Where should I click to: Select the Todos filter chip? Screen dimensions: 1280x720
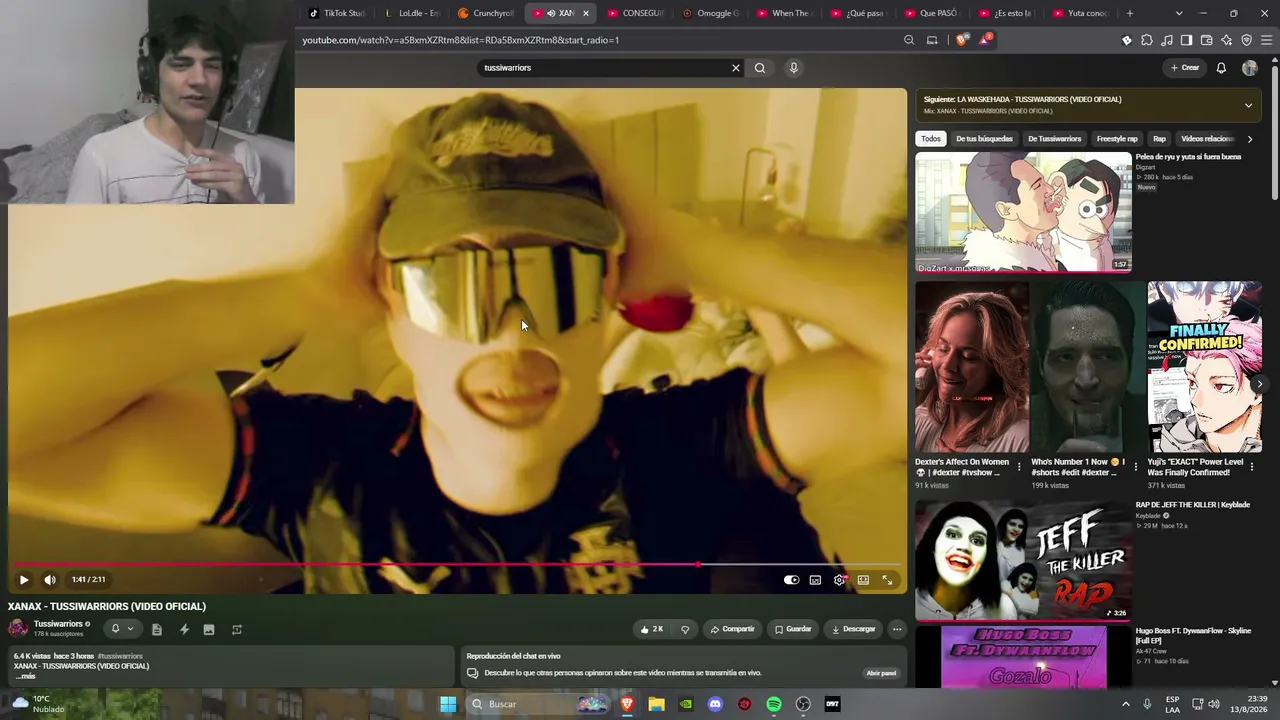(x=931, y=139)
